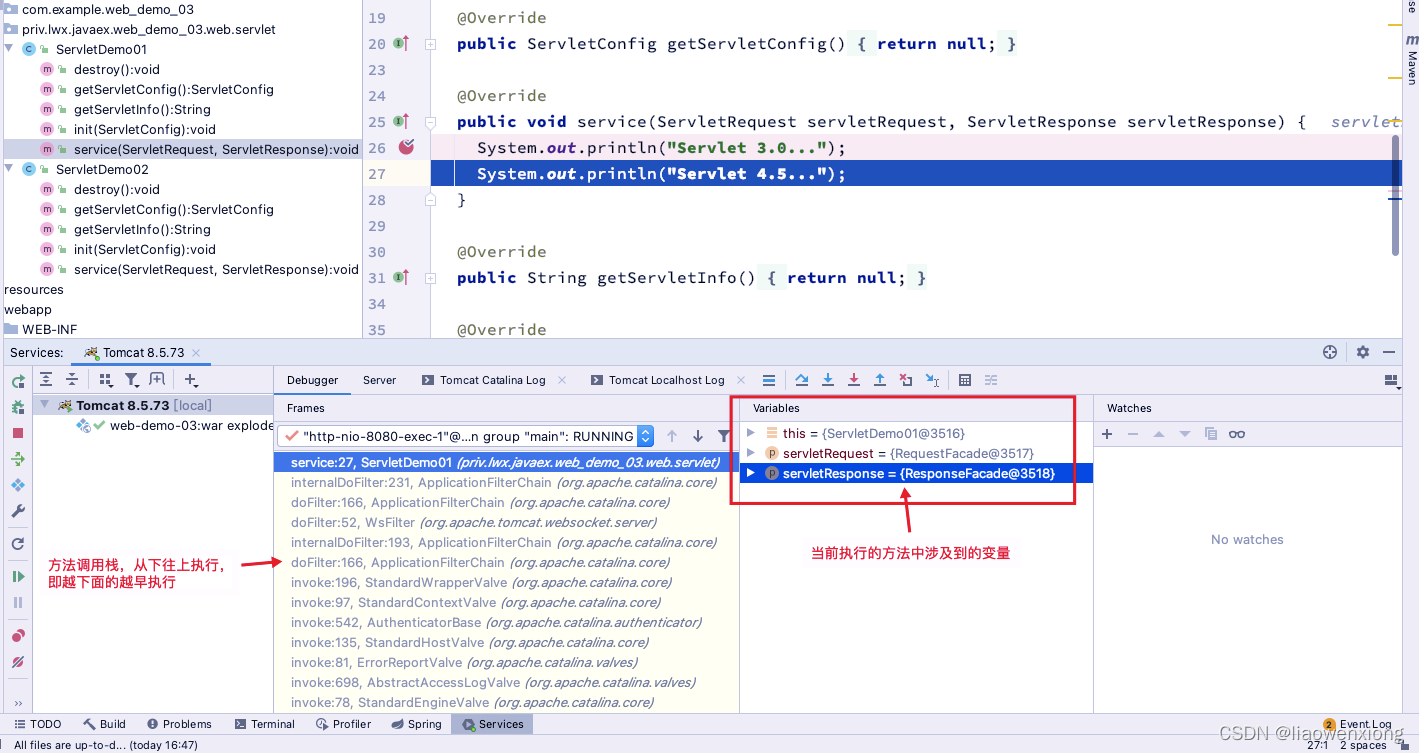
Task: Click the Deploy All green arrows icon
Action: point(18,459)
